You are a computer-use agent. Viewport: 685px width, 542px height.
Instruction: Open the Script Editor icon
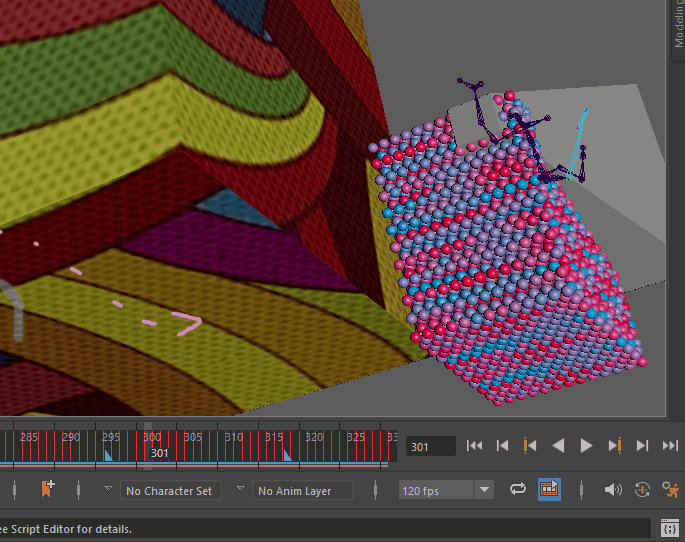click(x=670, y=528)
